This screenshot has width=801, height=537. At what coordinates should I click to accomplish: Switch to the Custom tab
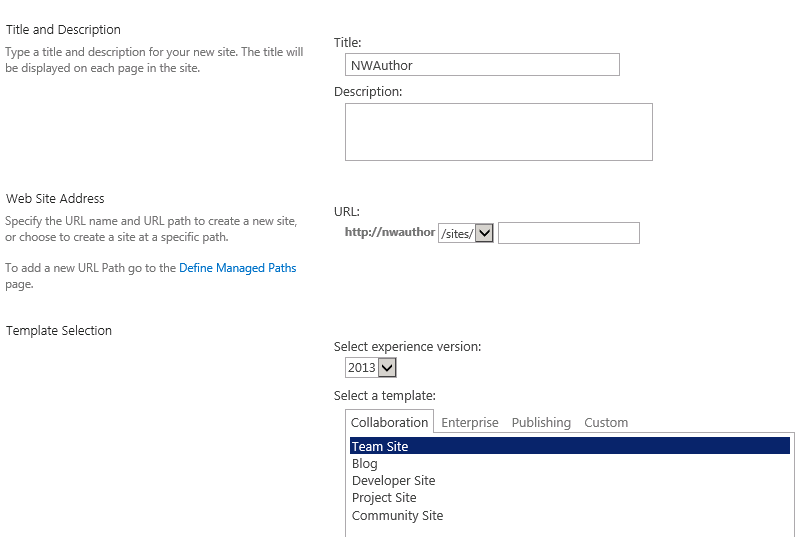pos(606,423)
